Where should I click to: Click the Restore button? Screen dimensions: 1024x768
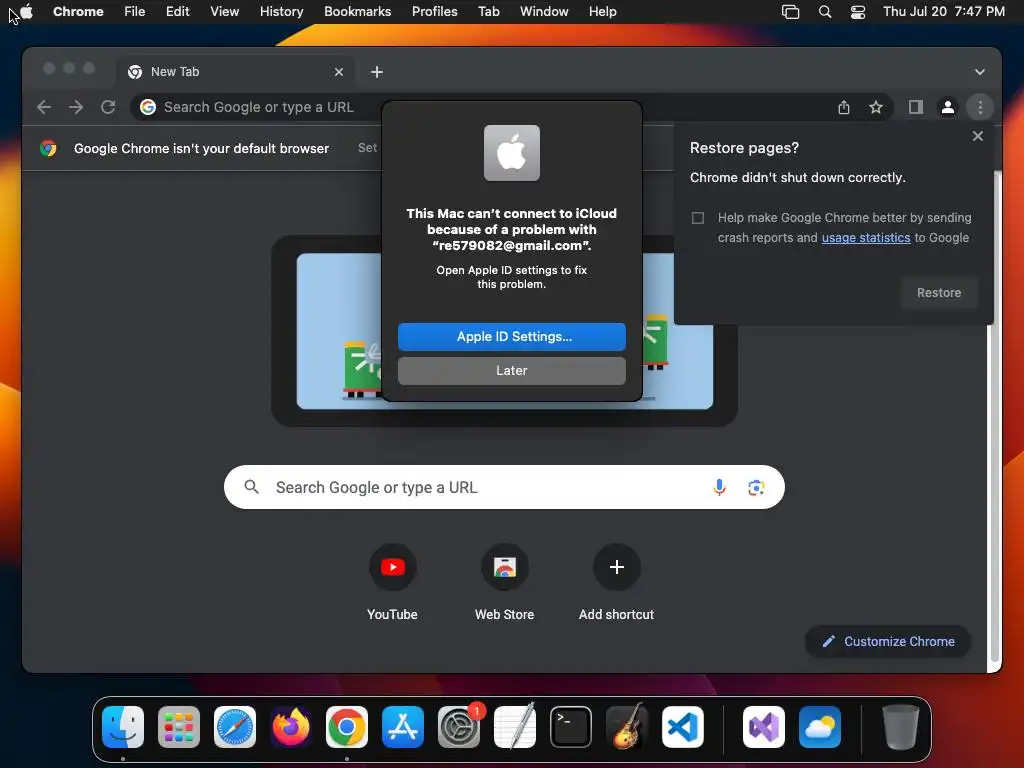938,293
